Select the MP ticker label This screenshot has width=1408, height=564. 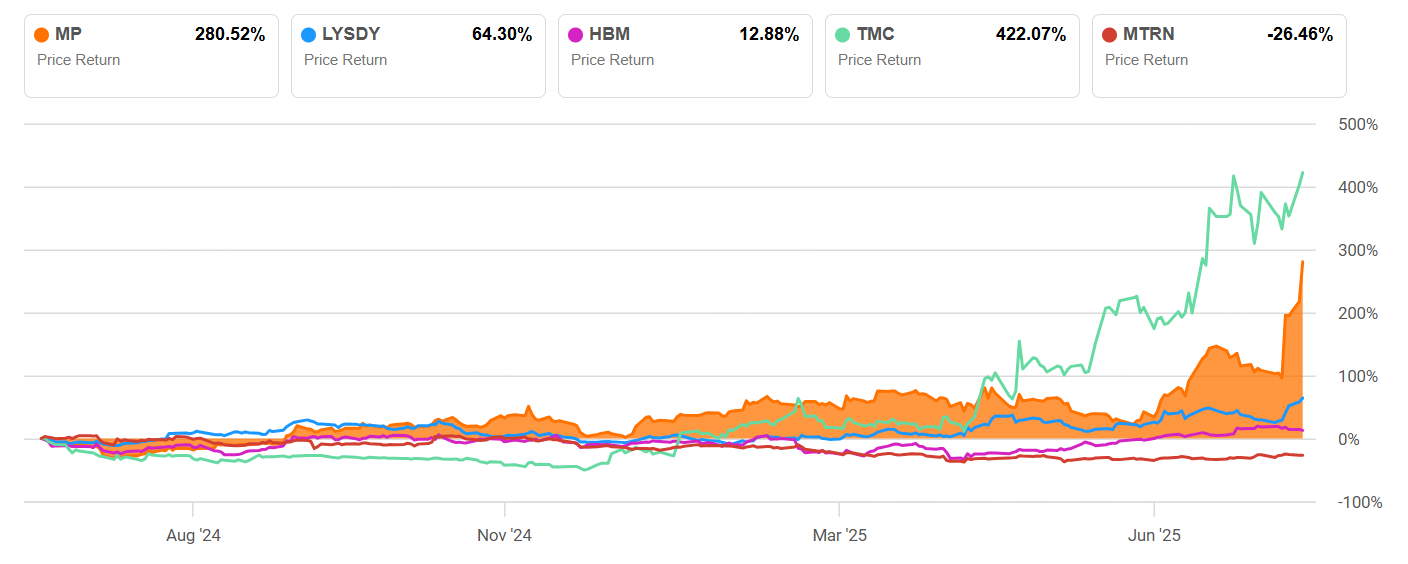[69, 35]
